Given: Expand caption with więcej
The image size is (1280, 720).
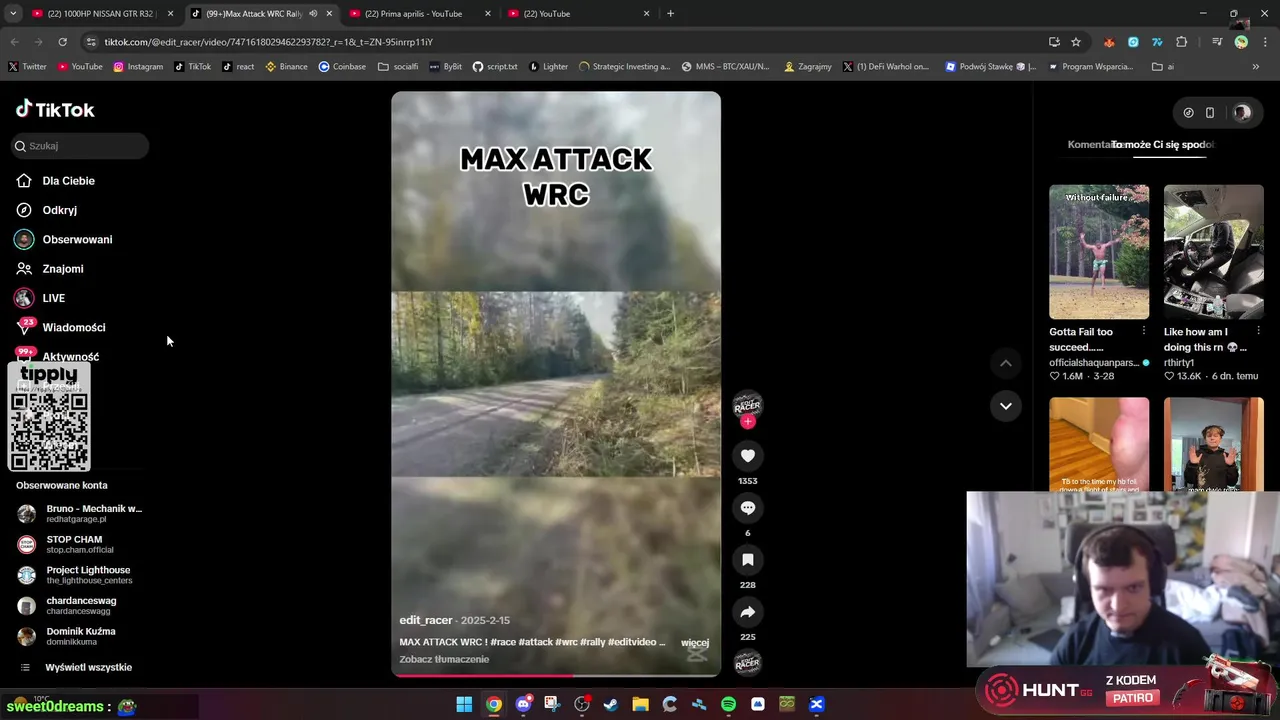Looking at the screenshot, I should [x=695, y=642].
